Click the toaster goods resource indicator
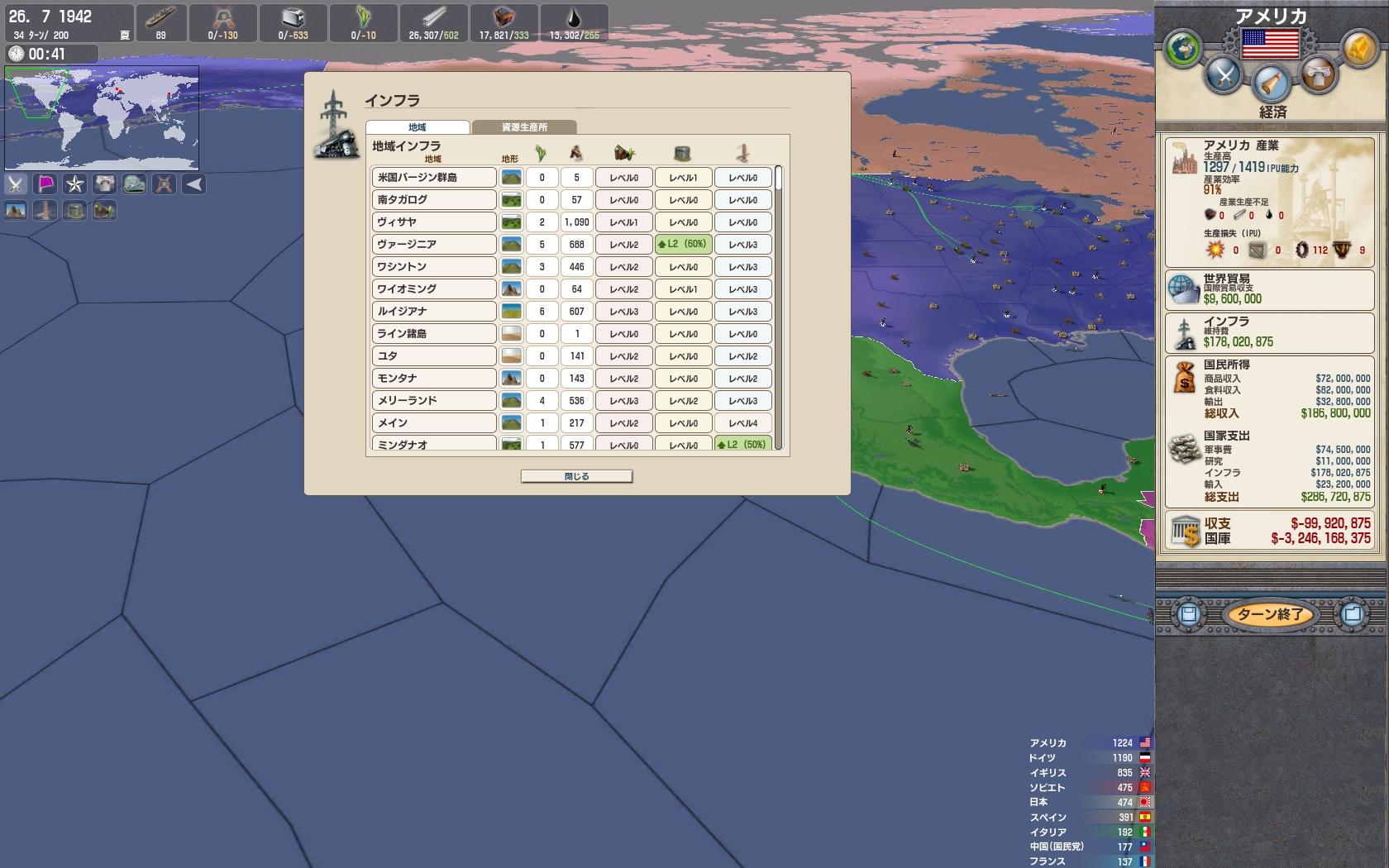The width and height of the screenshot is (1389, 868). click(293, 23)
